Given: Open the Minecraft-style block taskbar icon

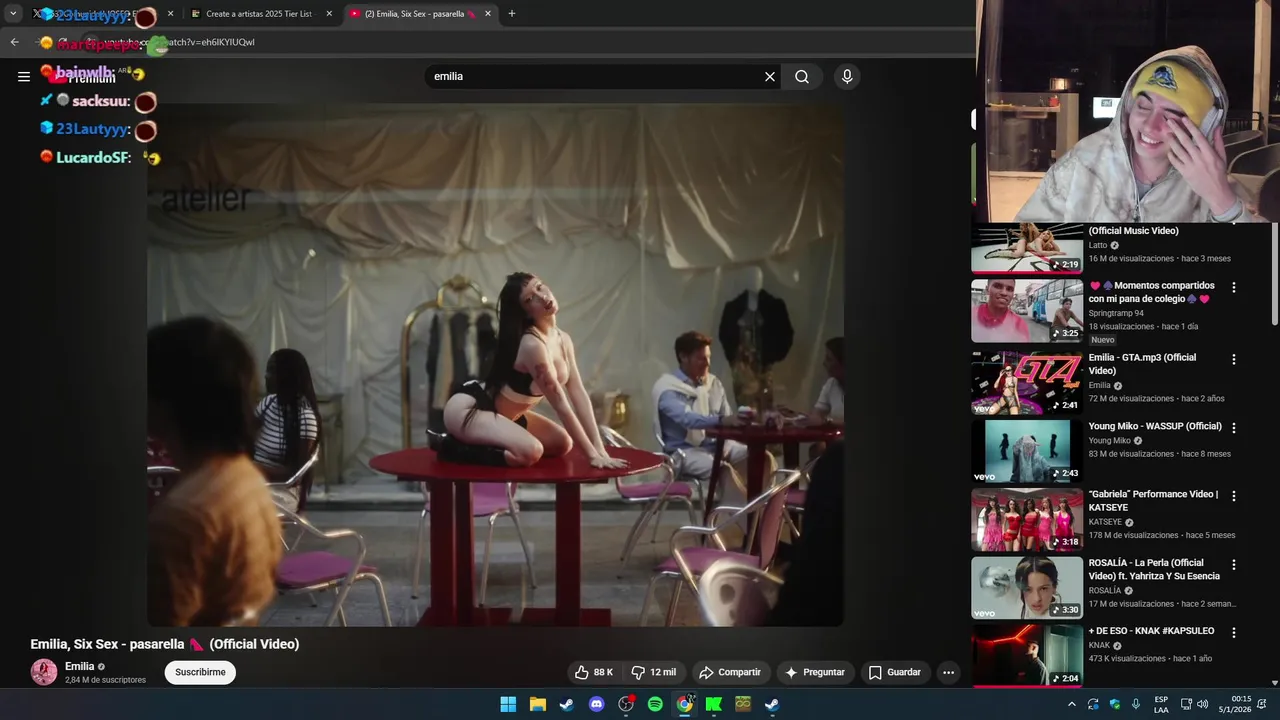Looking at the screenshot, I should (x=743, y=704).
